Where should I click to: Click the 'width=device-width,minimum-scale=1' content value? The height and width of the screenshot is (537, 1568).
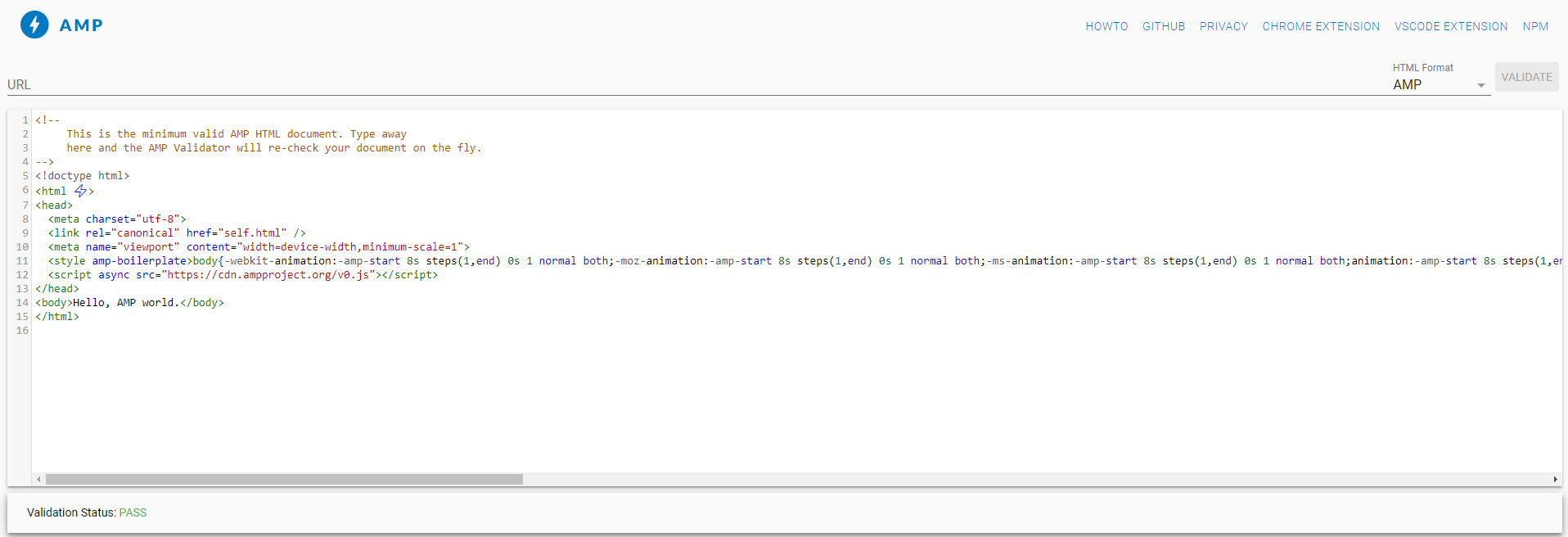click(350, 247)
